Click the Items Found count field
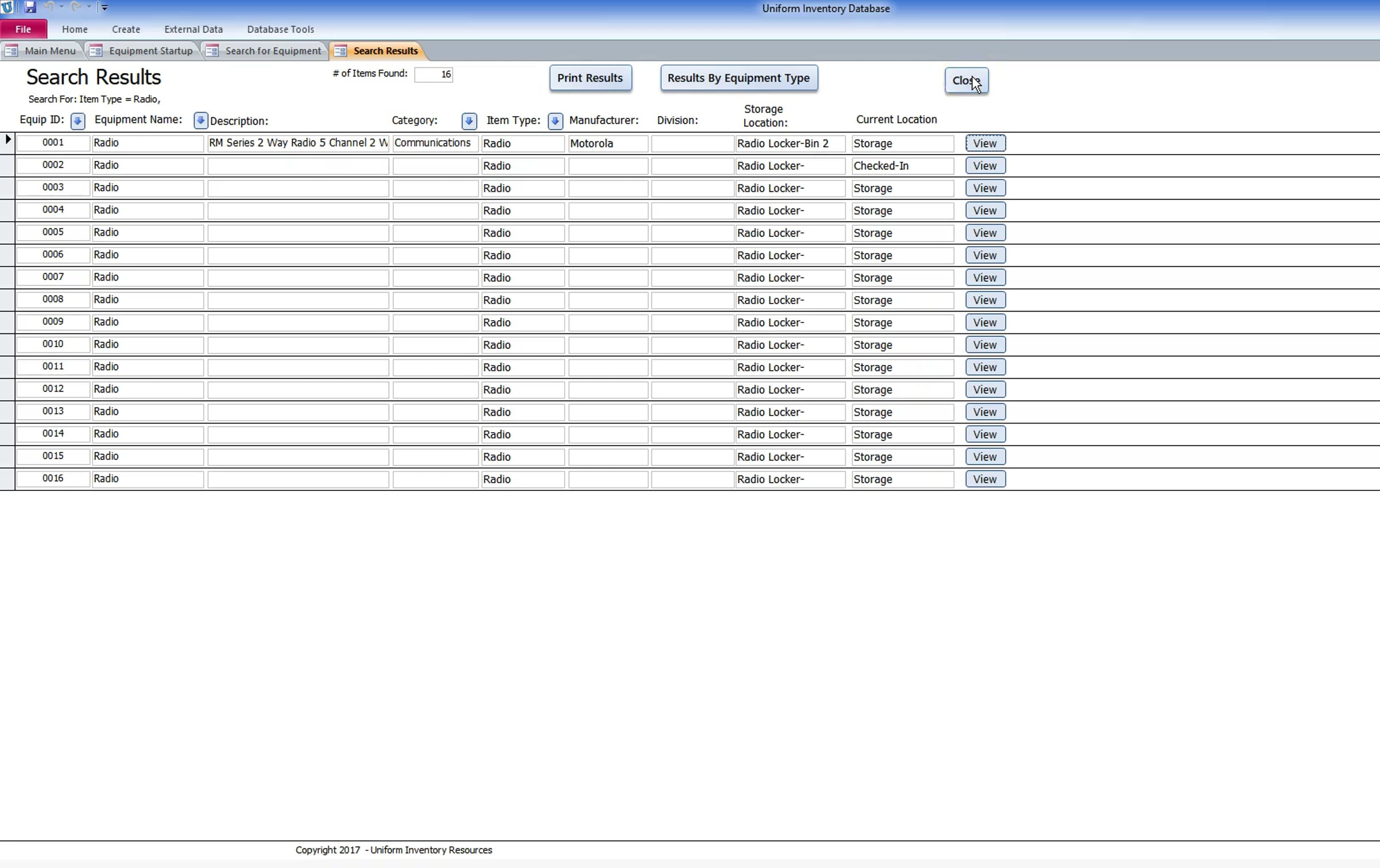The image size is (1380, 868). pyautogui.click(x=434, y=75)
